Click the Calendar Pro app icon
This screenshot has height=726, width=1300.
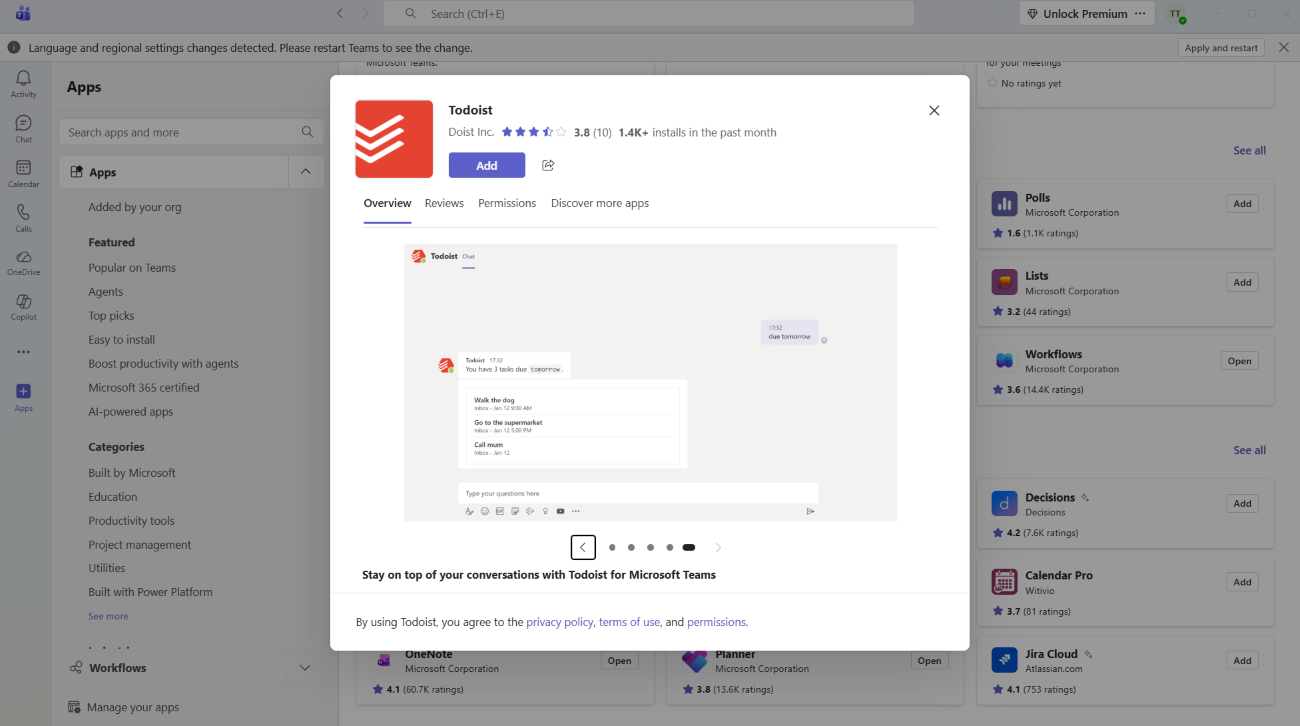click(x=1004, y=582)
